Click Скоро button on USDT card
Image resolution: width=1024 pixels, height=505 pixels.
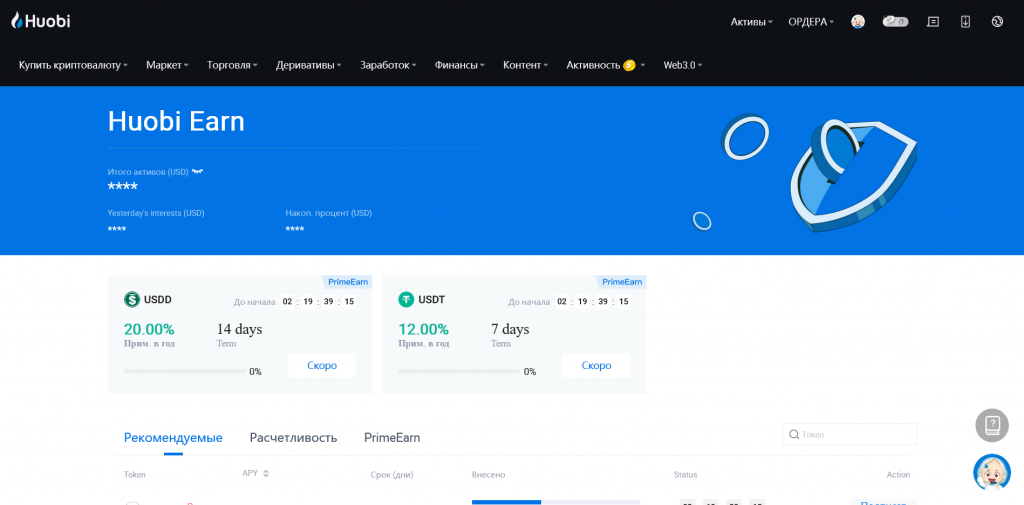coord(596,366)
